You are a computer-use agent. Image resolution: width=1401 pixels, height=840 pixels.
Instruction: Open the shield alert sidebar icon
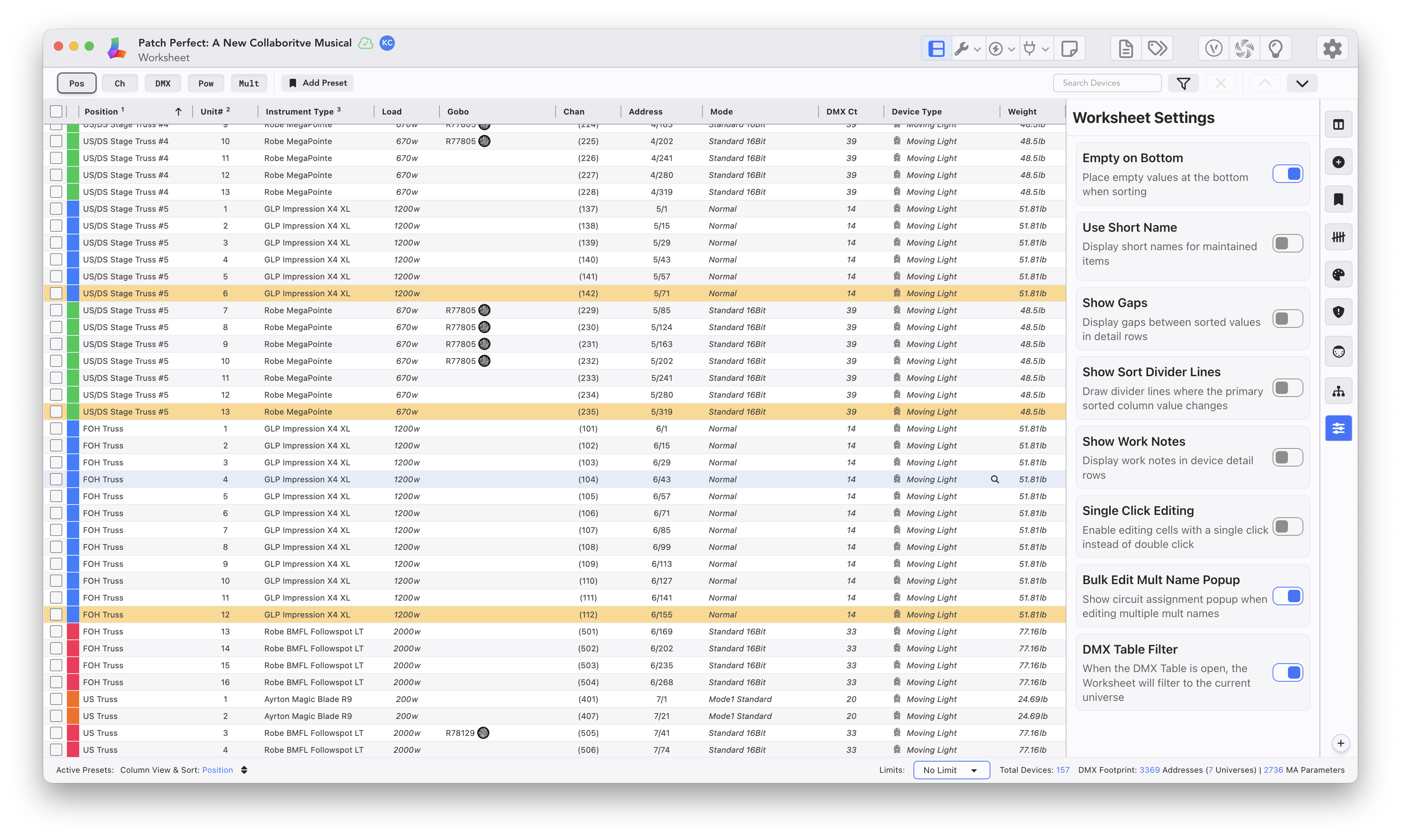click(1338, 312)
